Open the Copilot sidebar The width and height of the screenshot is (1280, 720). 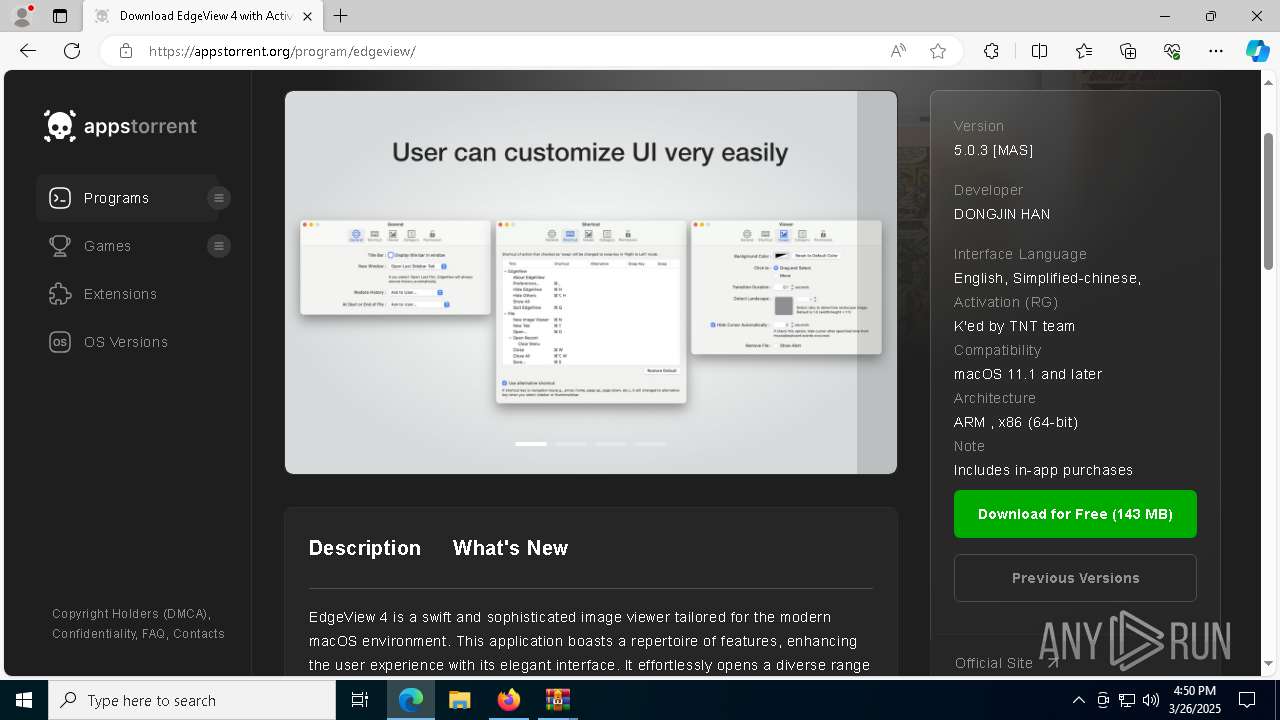pos(1257,51)
